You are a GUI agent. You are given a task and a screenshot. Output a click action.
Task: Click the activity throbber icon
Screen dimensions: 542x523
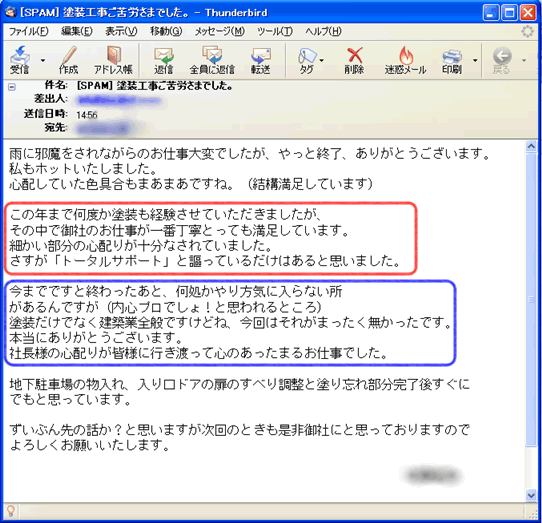(x=527, y=31)
